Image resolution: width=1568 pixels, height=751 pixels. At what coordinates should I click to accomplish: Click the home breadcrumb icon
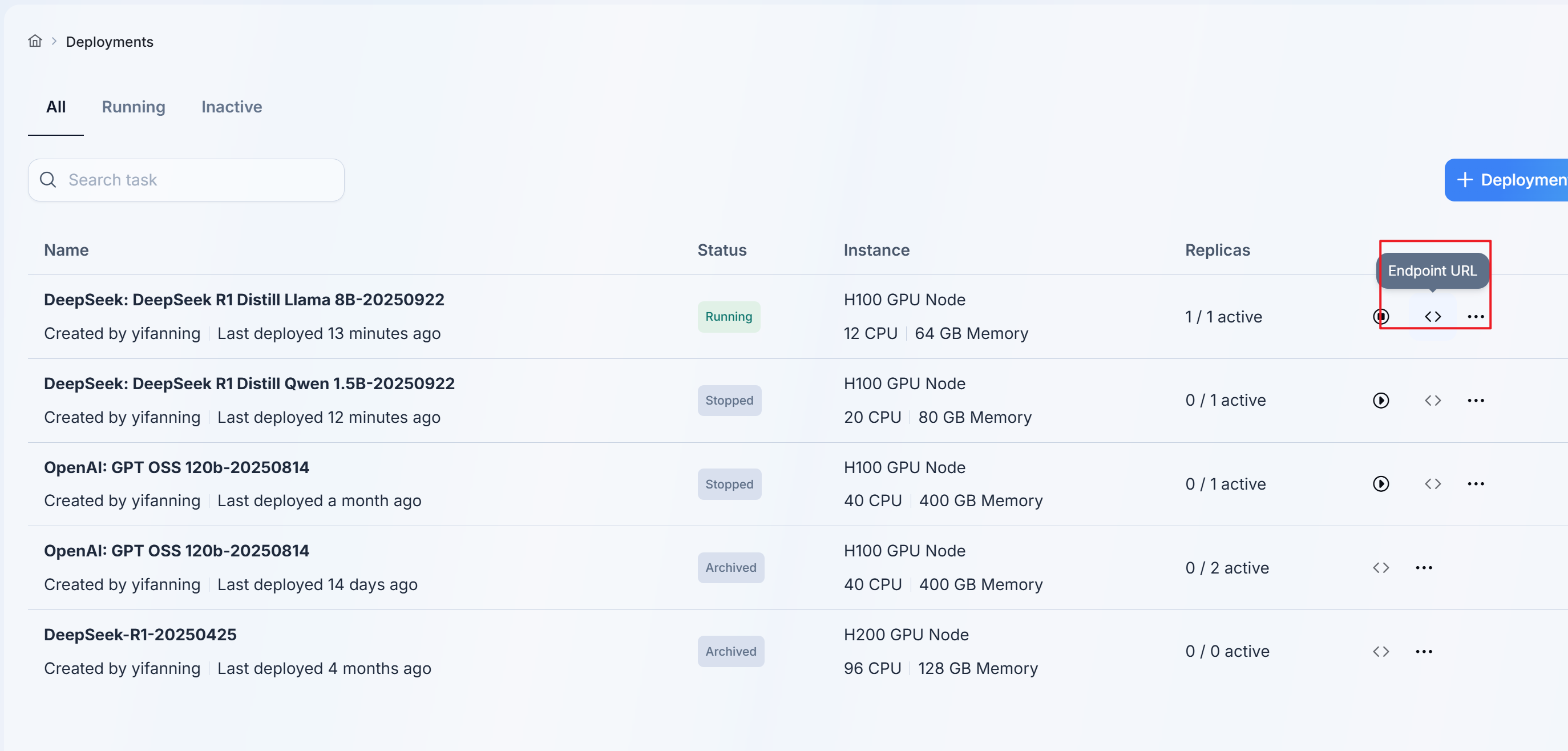tap(35, 41)
